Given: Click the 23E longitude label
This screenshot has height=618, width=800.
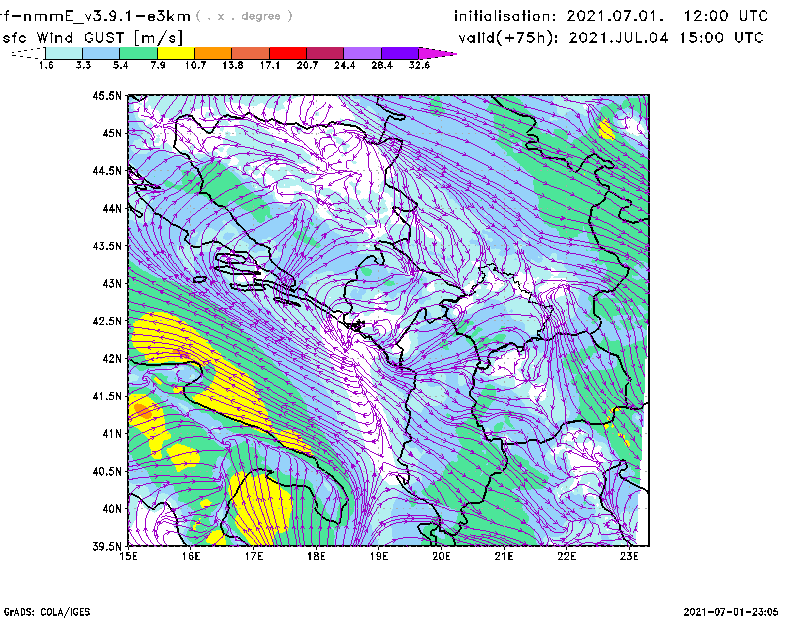Looking at the screenshot, I should (x=629, y=556).
